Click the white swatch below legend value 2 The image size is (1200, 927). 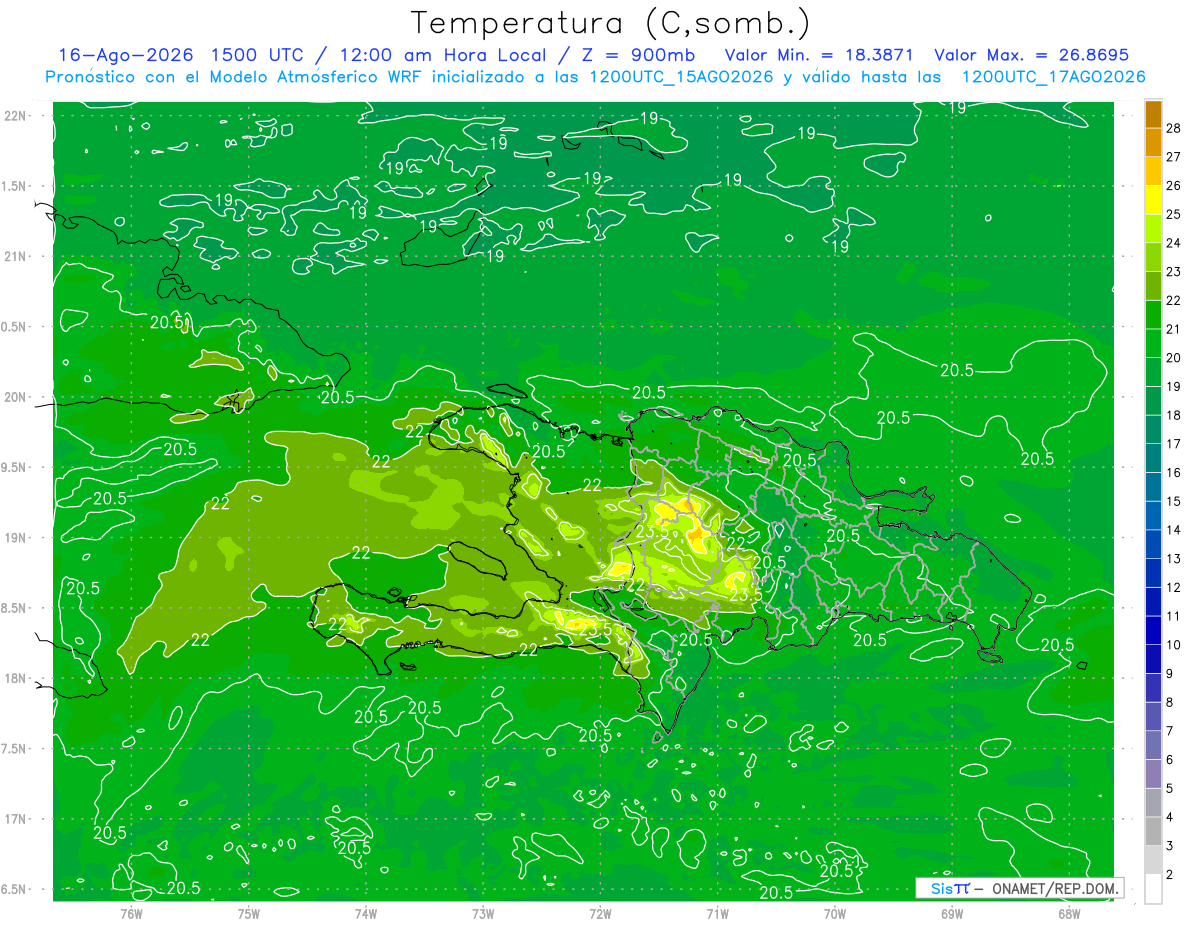[1153, 889]
